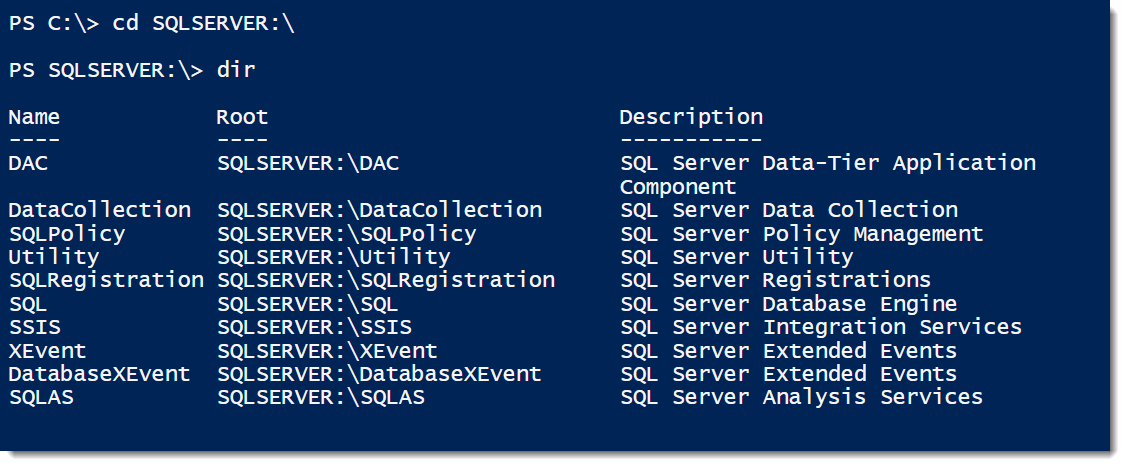This screenshot has height=466, width=1125.
Task: Click the 'cd SQLSERVER:\' command text
Action: [x=203, y=24]
